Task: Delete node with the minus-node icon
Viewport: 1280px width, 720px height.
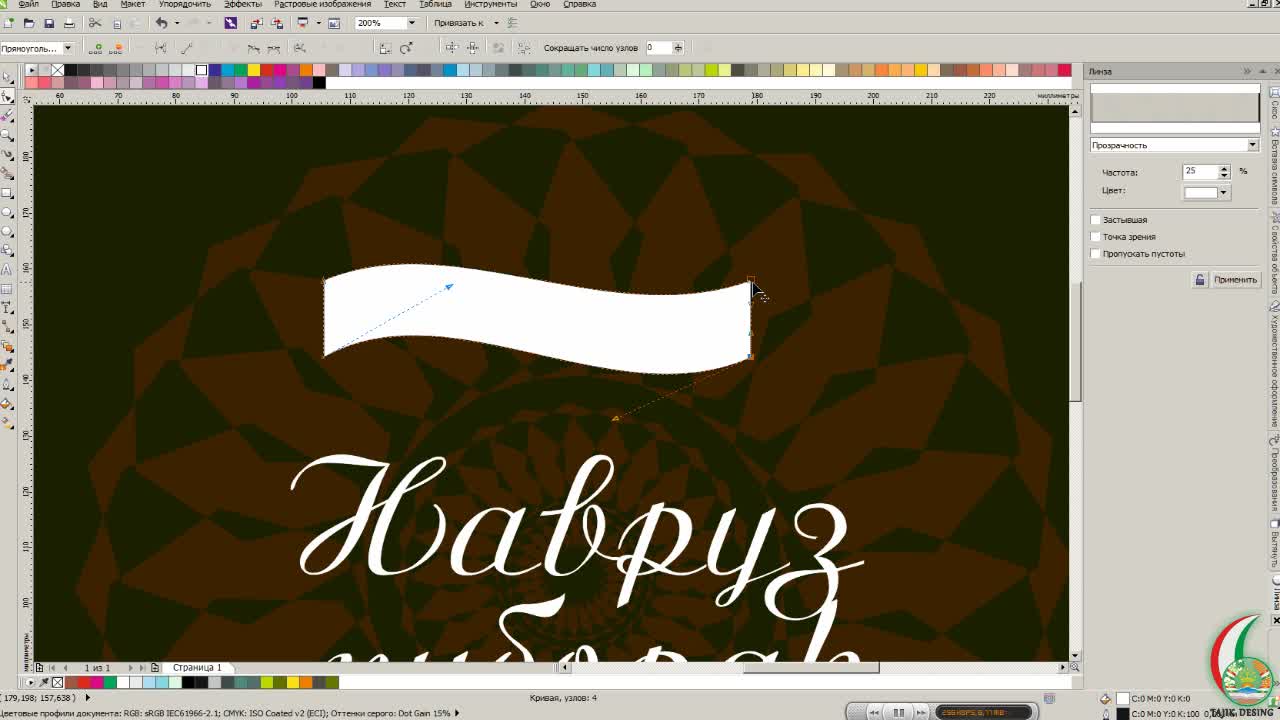Action: pyautogui.click(x=117, y=47)
